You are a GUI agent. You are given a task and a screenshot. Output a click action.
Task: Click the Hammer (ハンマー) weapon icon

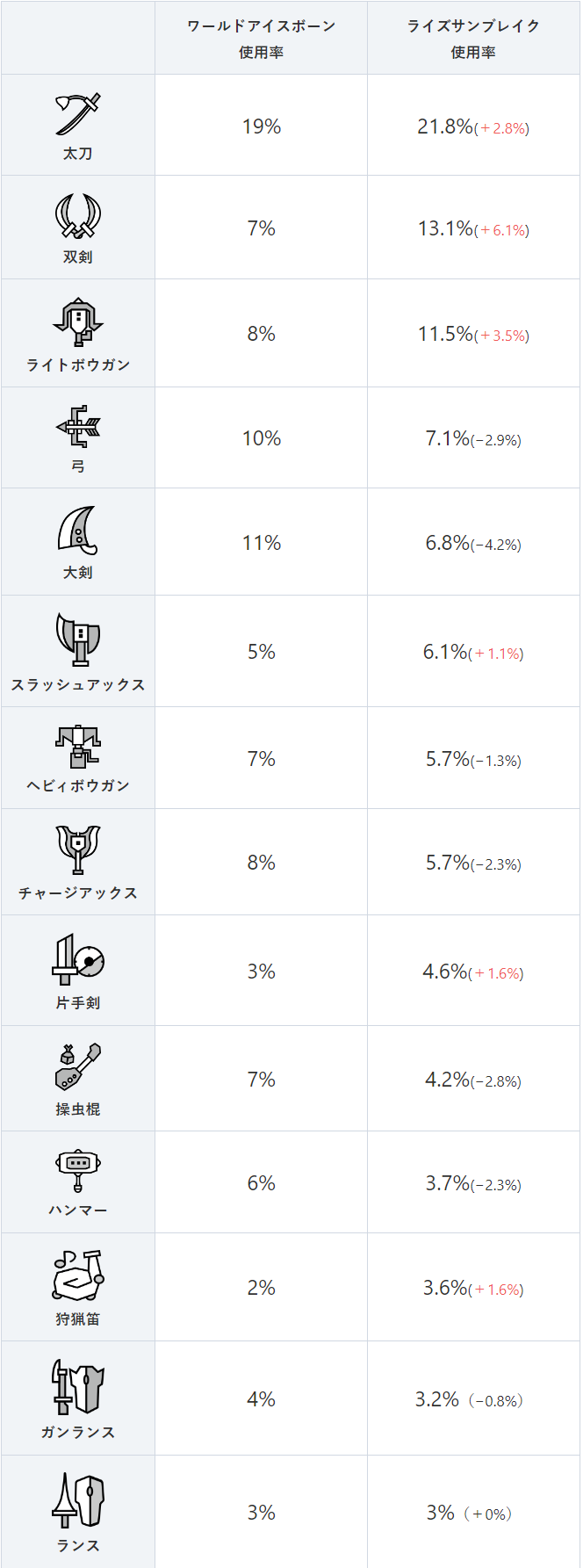78,1170
